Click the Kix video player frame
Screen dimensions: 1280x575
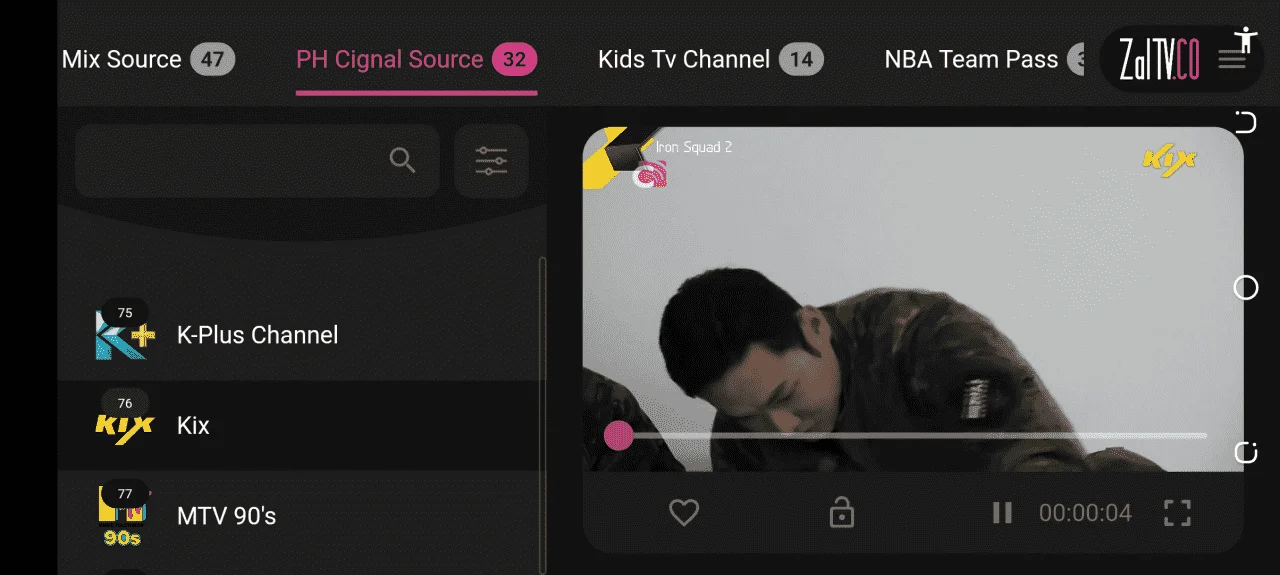point(913,299)
